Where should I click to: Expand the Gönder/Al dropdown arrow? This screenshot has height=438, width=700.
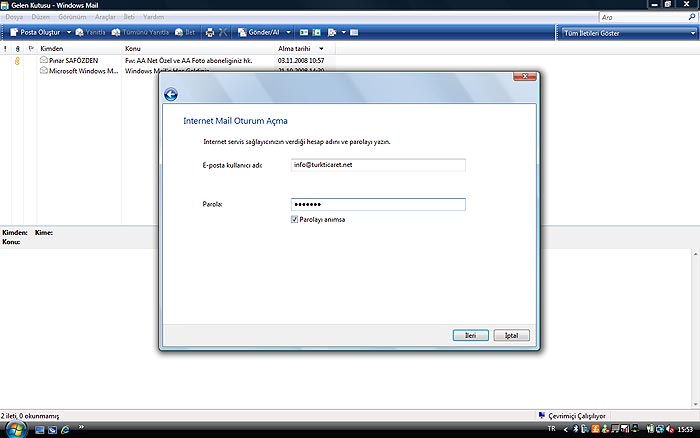288,32
